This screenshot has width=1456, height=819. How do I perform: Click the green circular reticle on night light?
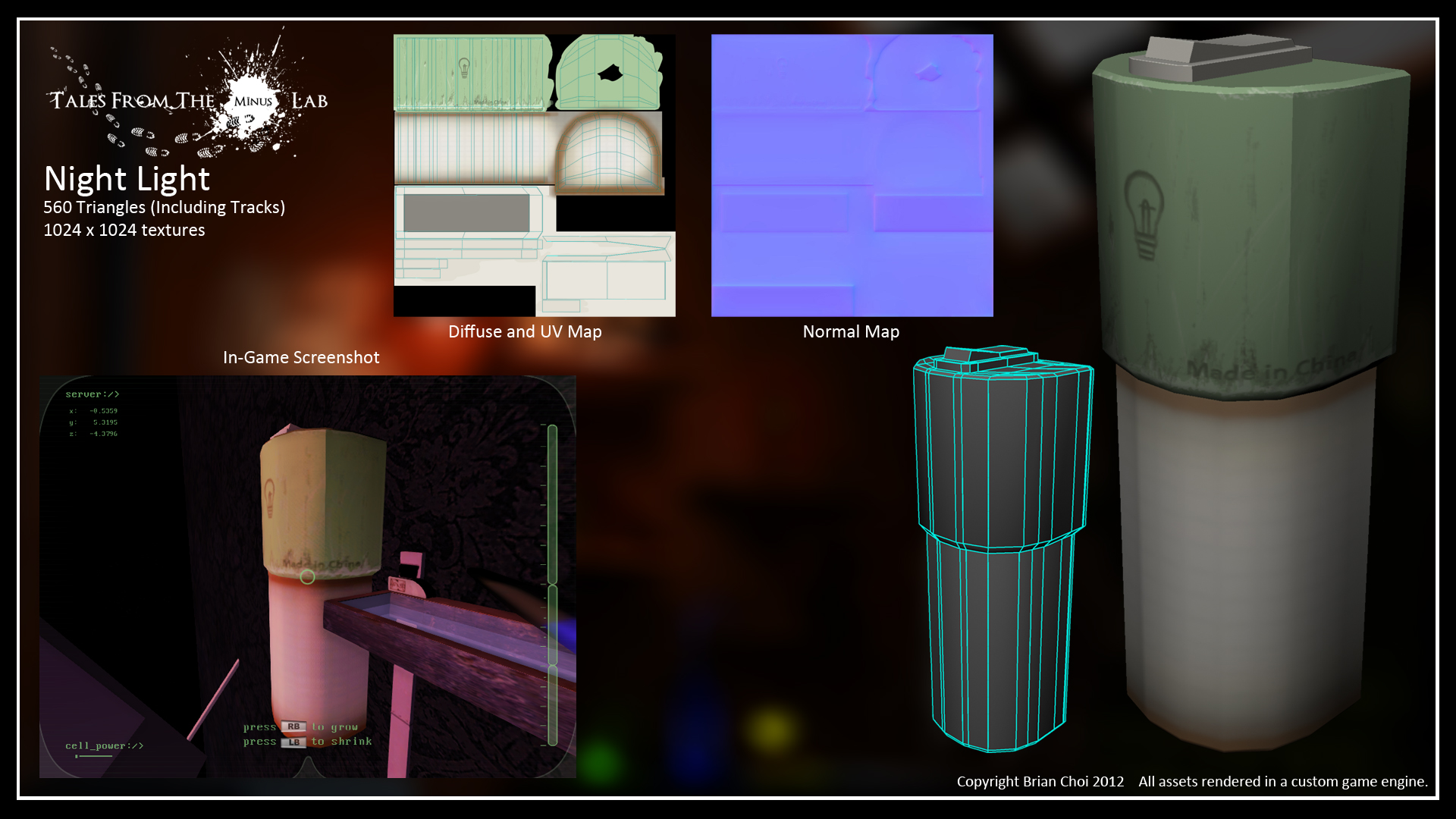click(x=307, y=577)
